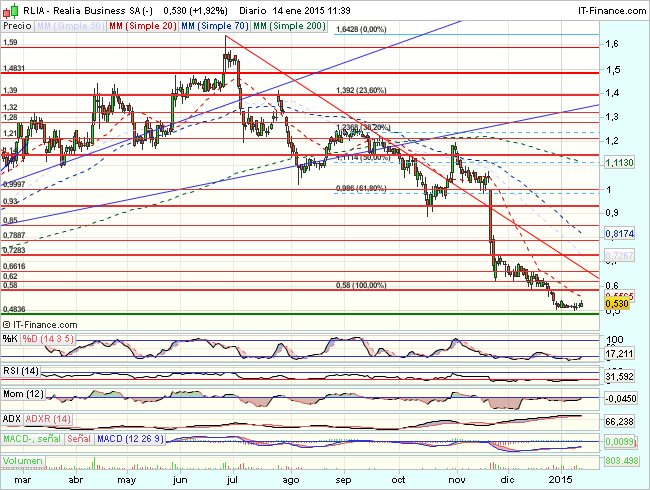
Task: Toggle the MM (Simple 70) moving average label
Action: tap(217, 24)
